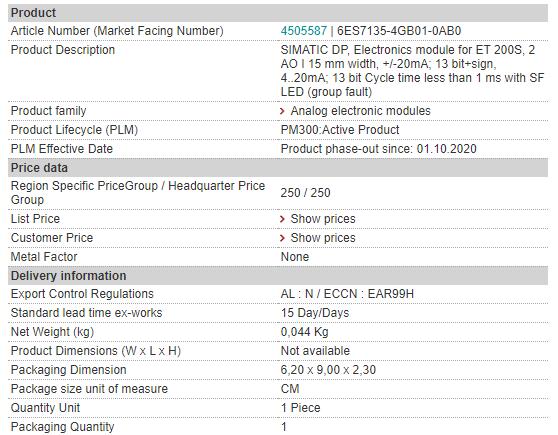Click PM300:Active Product lifecycle value
Viewport: 558px width, 435px height.
pyautogui.click(x=340, y=130)
